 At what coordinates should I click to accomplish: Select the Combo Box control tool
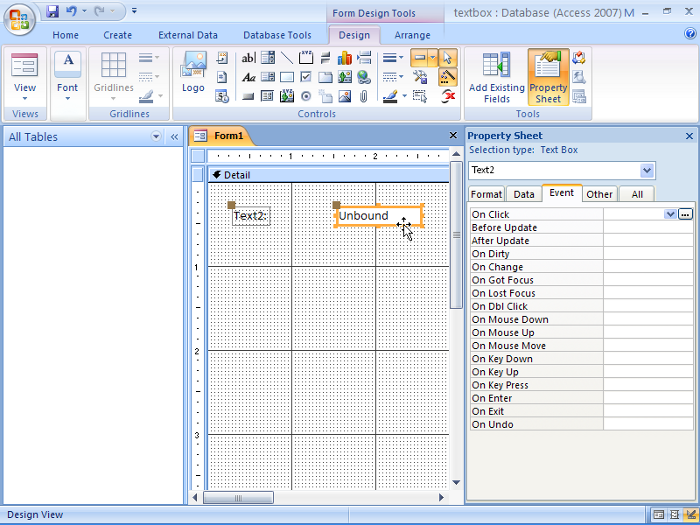coord(268,58)
